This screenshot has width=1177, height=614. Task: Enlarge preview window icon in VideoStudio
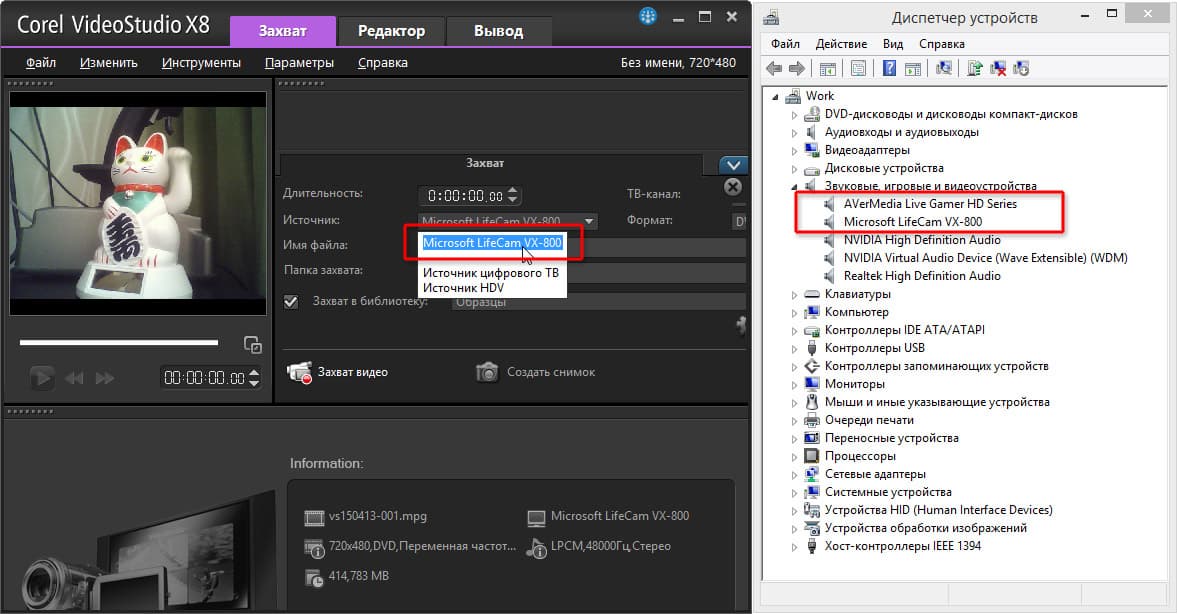tap(253, 345)
